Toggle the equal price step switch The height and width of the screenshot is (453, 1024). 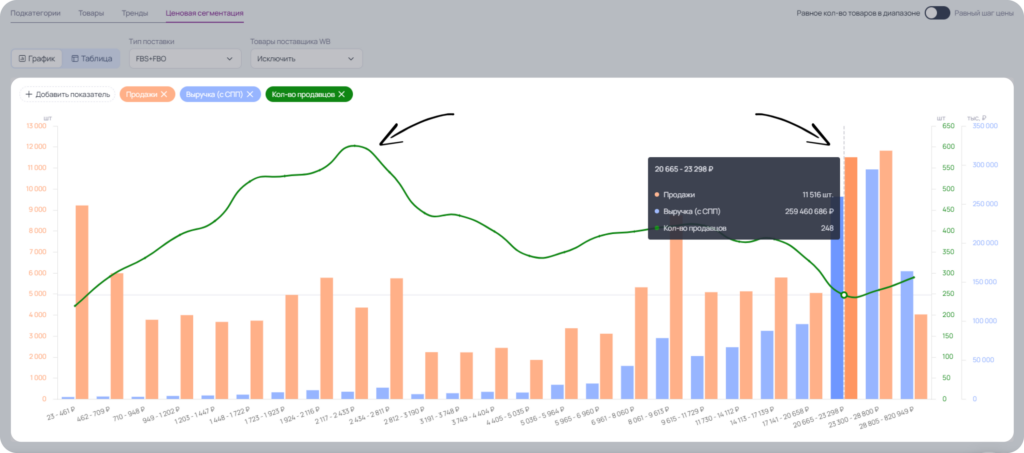pyautogui.click(x=937, y=13)
